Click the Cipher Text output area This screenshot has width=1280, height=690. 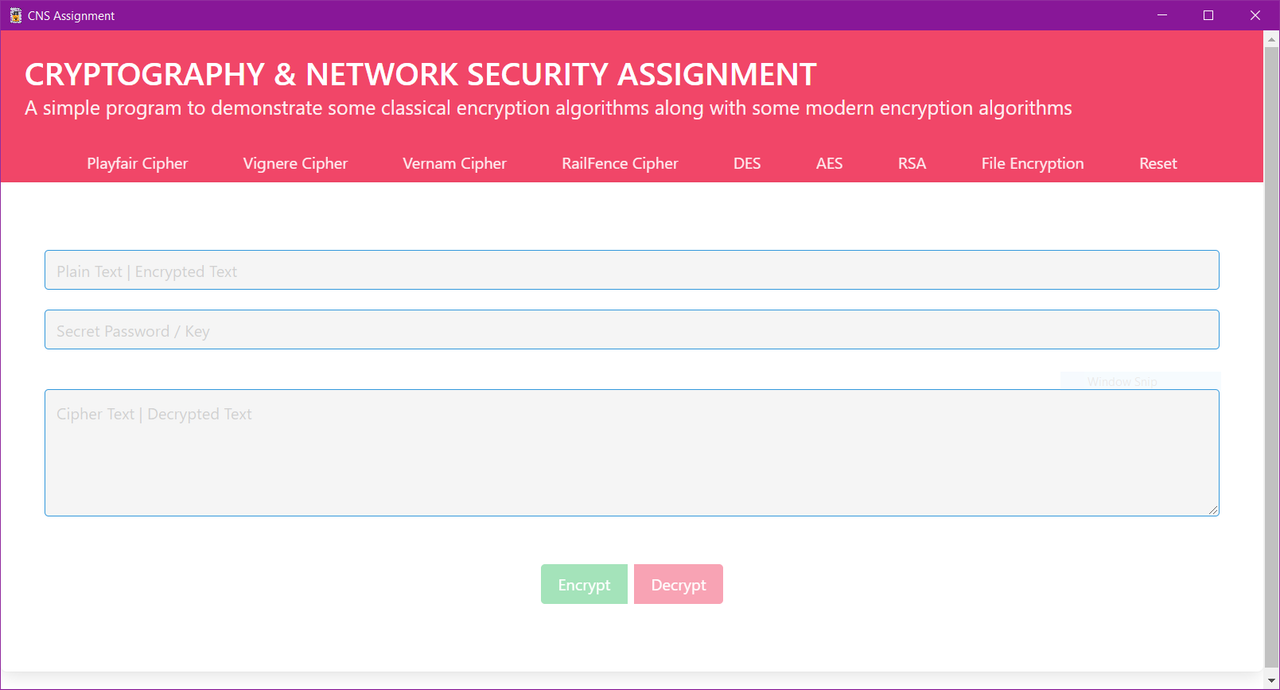[632, 453]
